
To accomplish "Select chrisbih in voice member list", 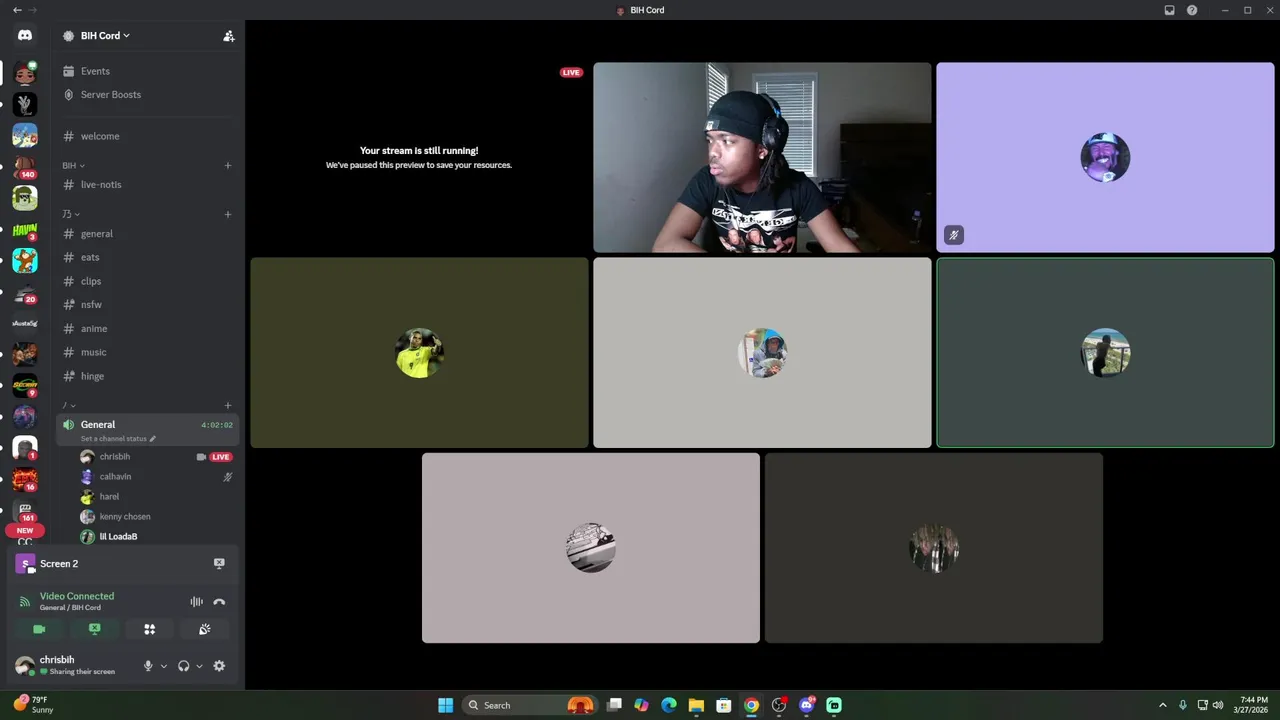I will [155, 457].
